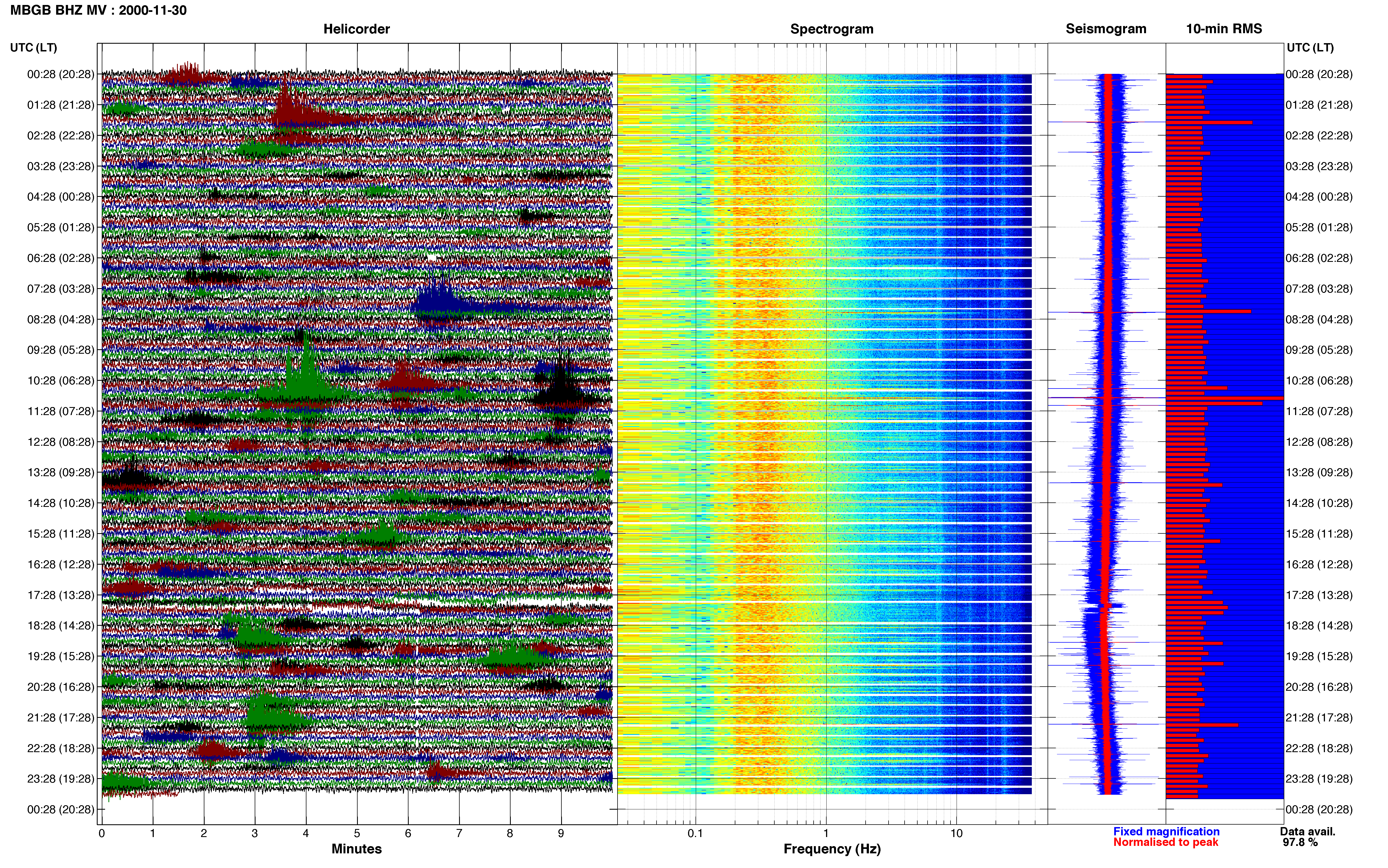Viewport: 1388px width, 868px height.
Task: Click the left '21:28 (17:28)' time label
Action: click(x=61, y=718)
